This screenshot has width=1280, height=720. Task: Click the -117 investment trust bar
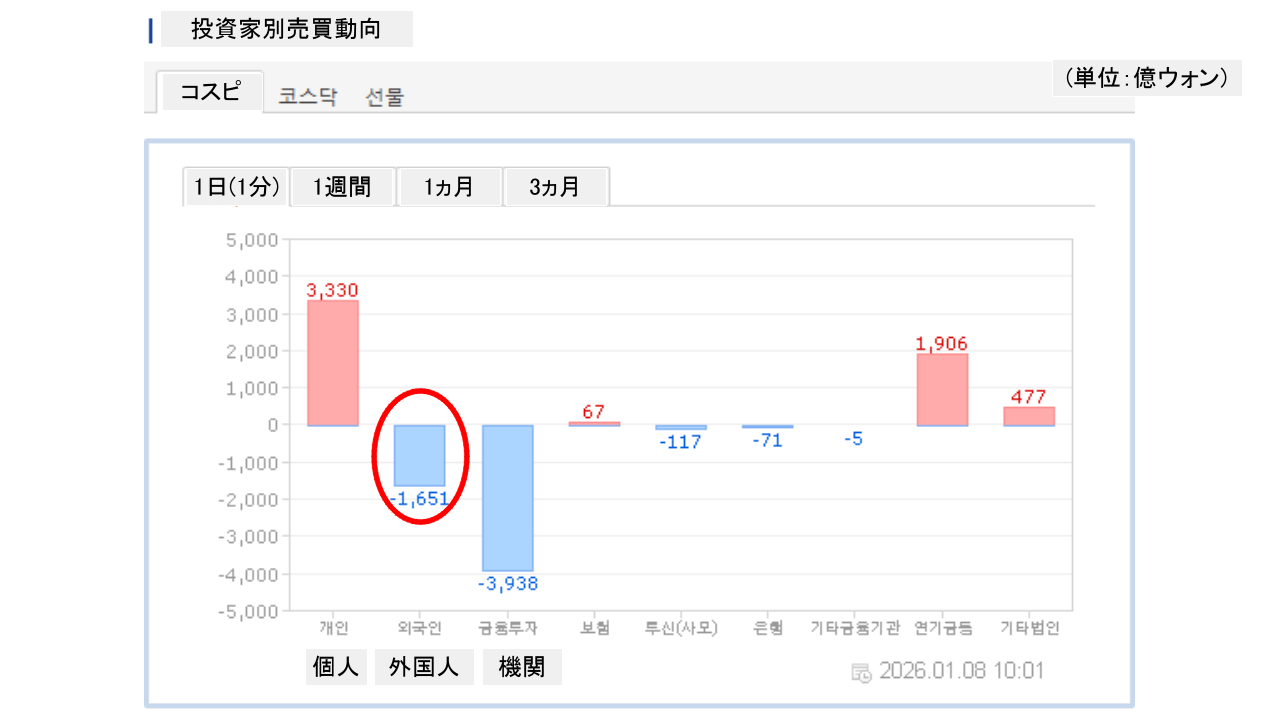pyautogui.click(x=681, y=427)
